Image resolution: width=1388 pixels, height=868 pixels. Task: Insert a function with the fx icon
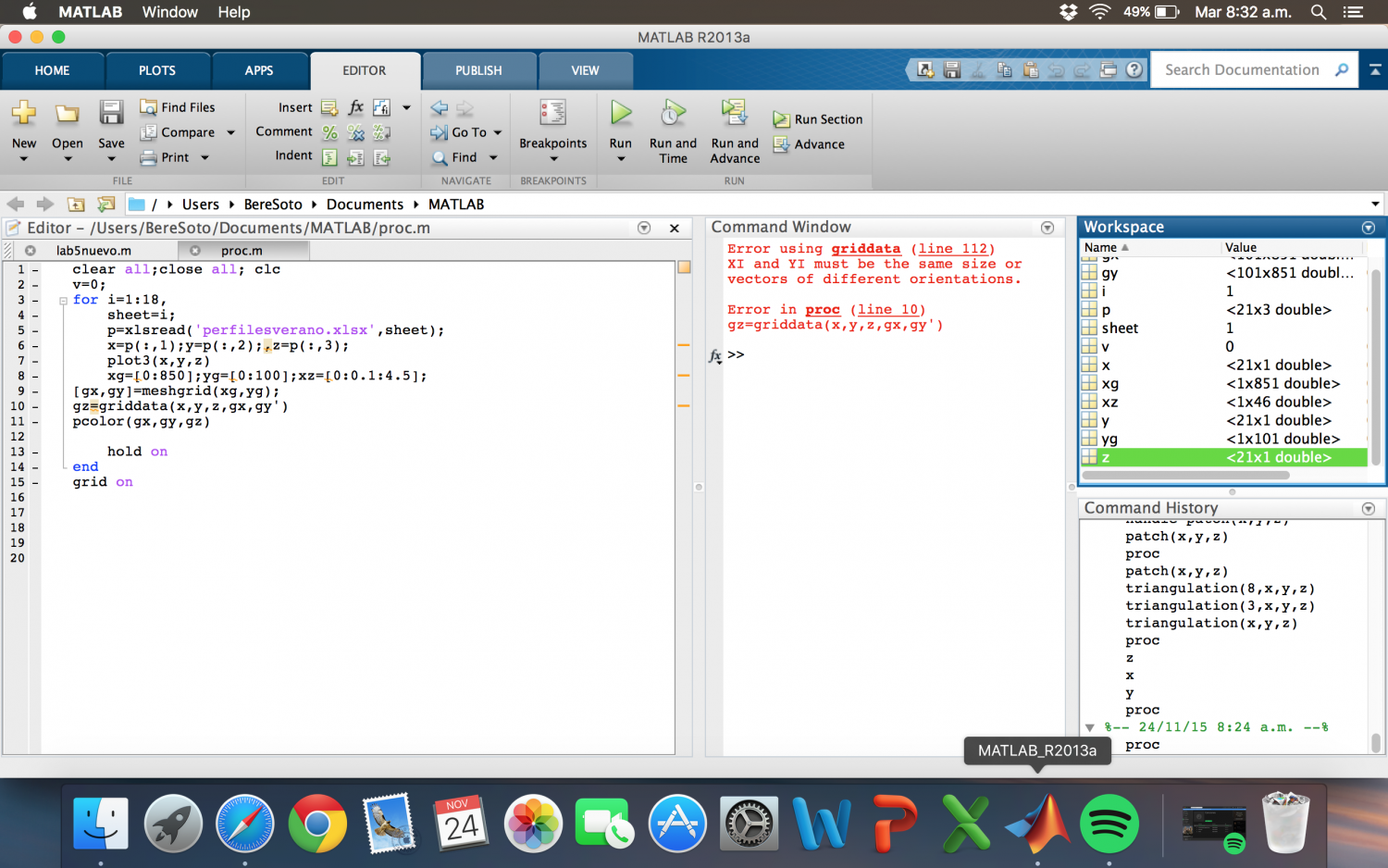(x=355, y=107)
